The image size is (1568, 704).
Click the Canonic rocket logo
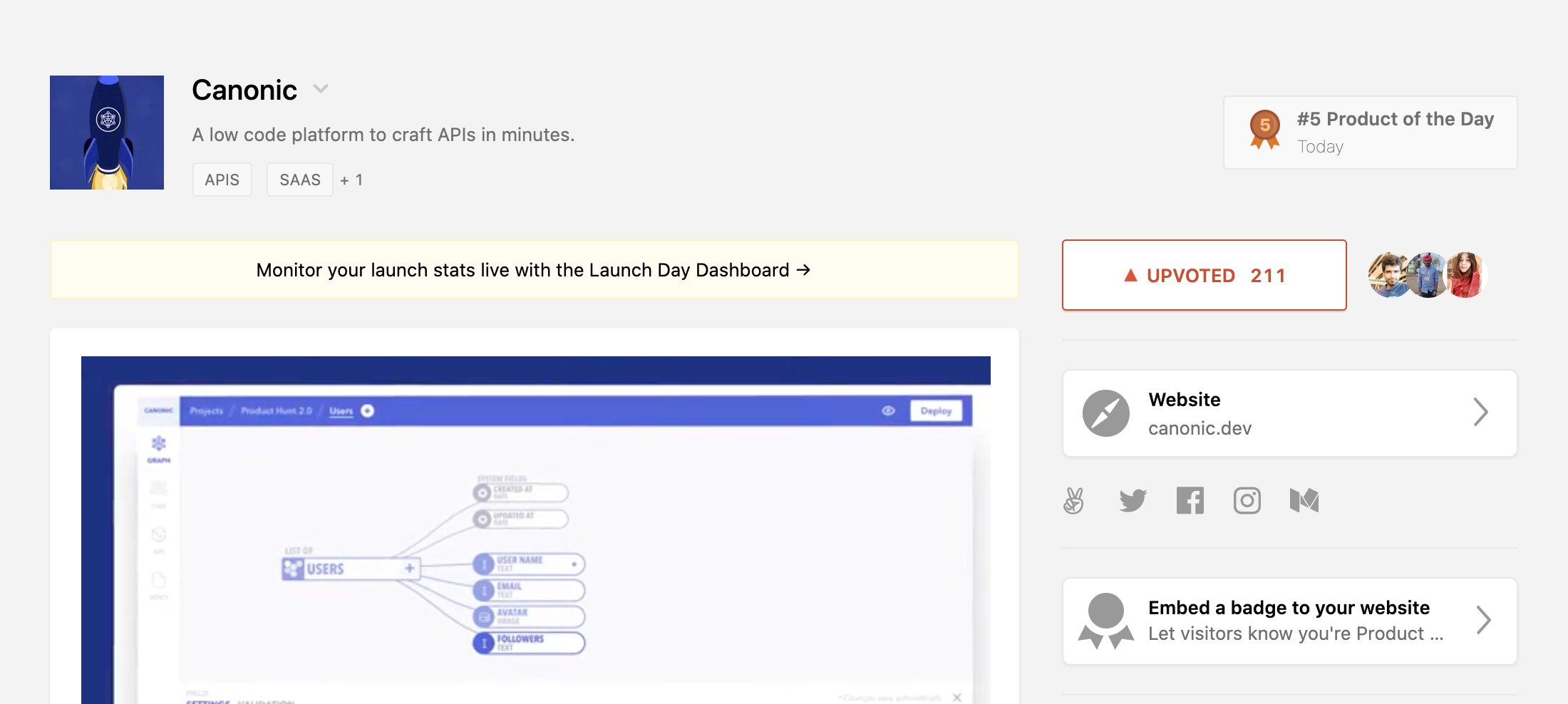coord(107,133)
